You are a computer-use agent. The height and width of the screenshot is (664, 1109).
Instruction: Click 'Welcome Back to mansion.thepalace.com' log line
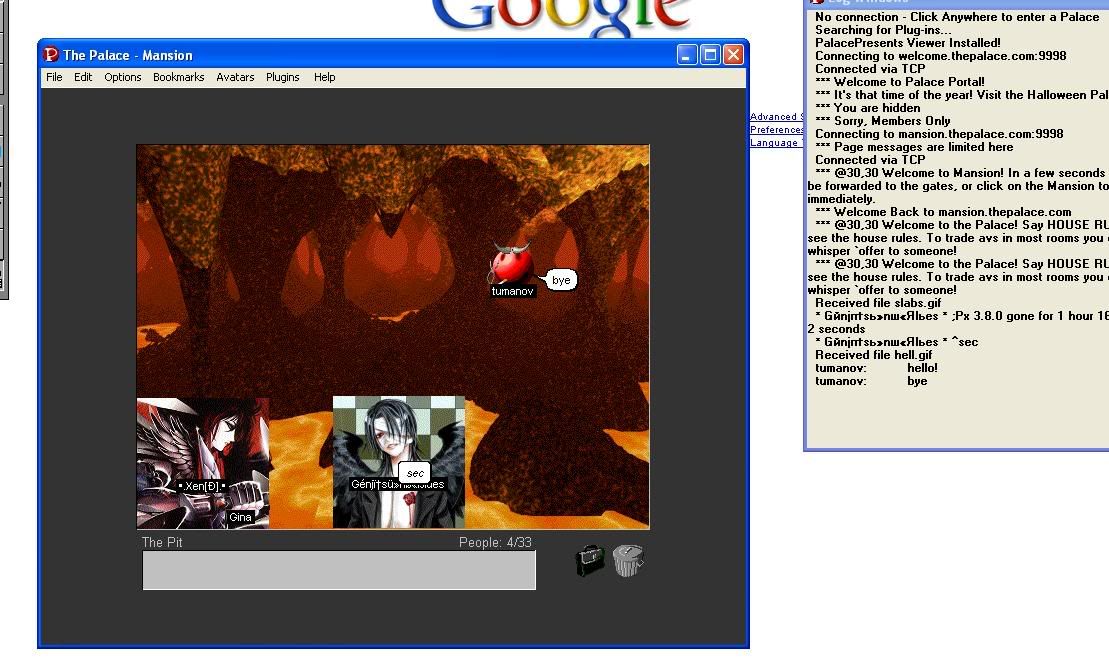tap(943, 211)
